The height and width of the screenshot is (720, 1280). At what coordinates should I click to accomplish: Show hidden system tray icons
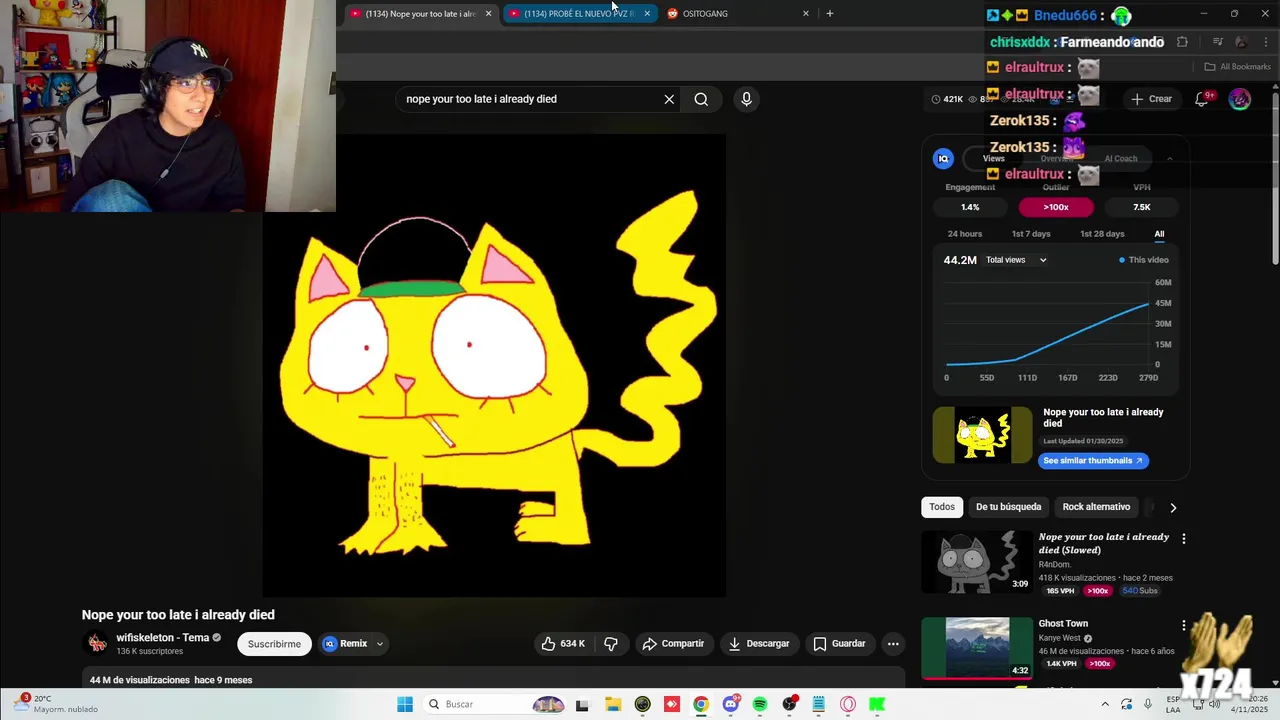tap(1105, 704)
